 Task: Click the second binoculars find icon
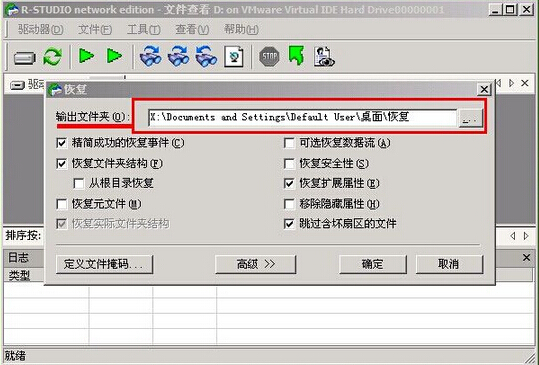178,56
